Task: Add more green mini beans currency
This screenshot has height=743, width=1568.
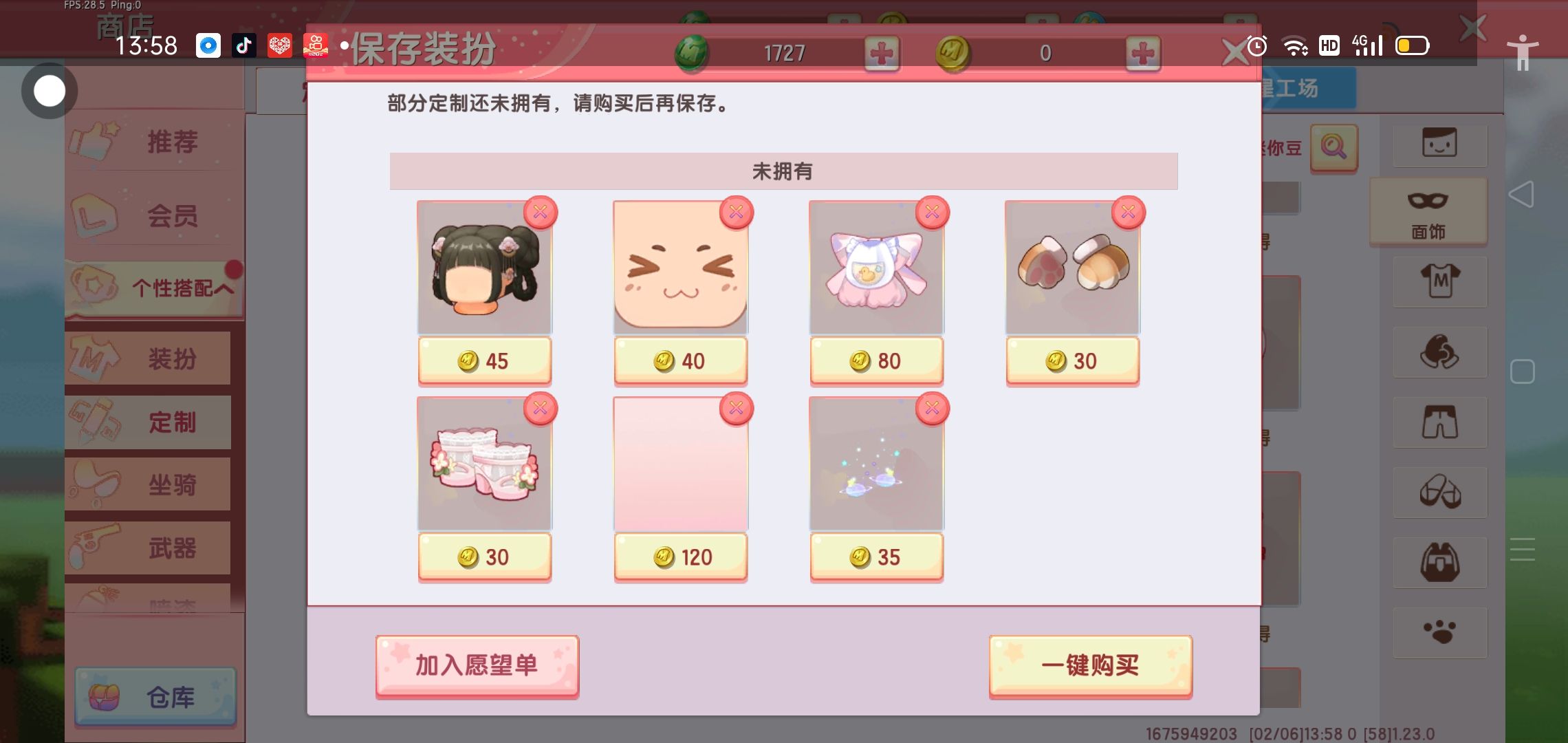Action: pyautogui.click(x=882, y=54)
